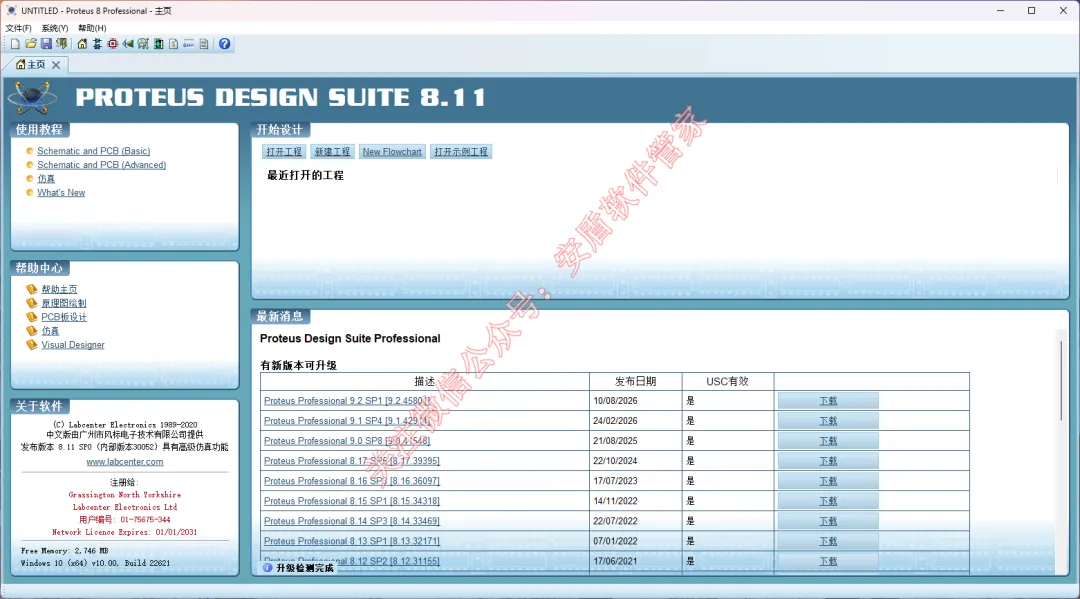Screen dimensions: 1080x599
Task: Click the 最近打开的工程 heading
Action: (305, 176)
